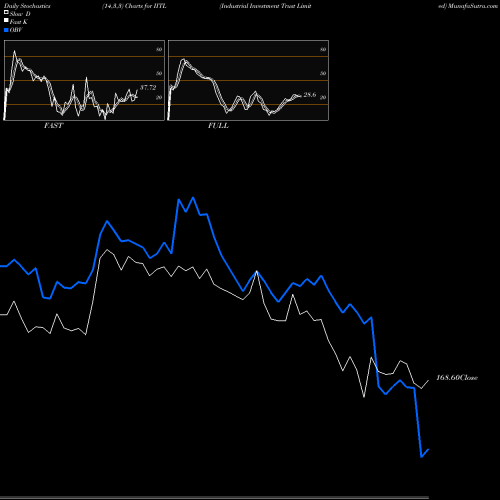Click the 28.6 value in FULL chart
Screen dimensions: 500x500
(x=310, y=95)
